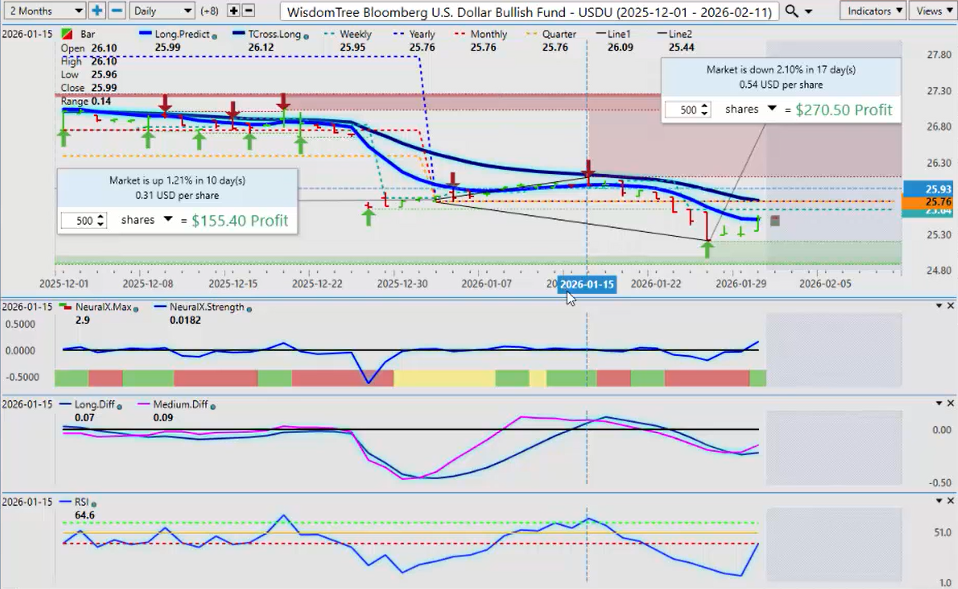Image resolution: width=958 pixels, height=589 pixels.
Task: Click the black minus decrease-bars button
Action: (248, 11)
